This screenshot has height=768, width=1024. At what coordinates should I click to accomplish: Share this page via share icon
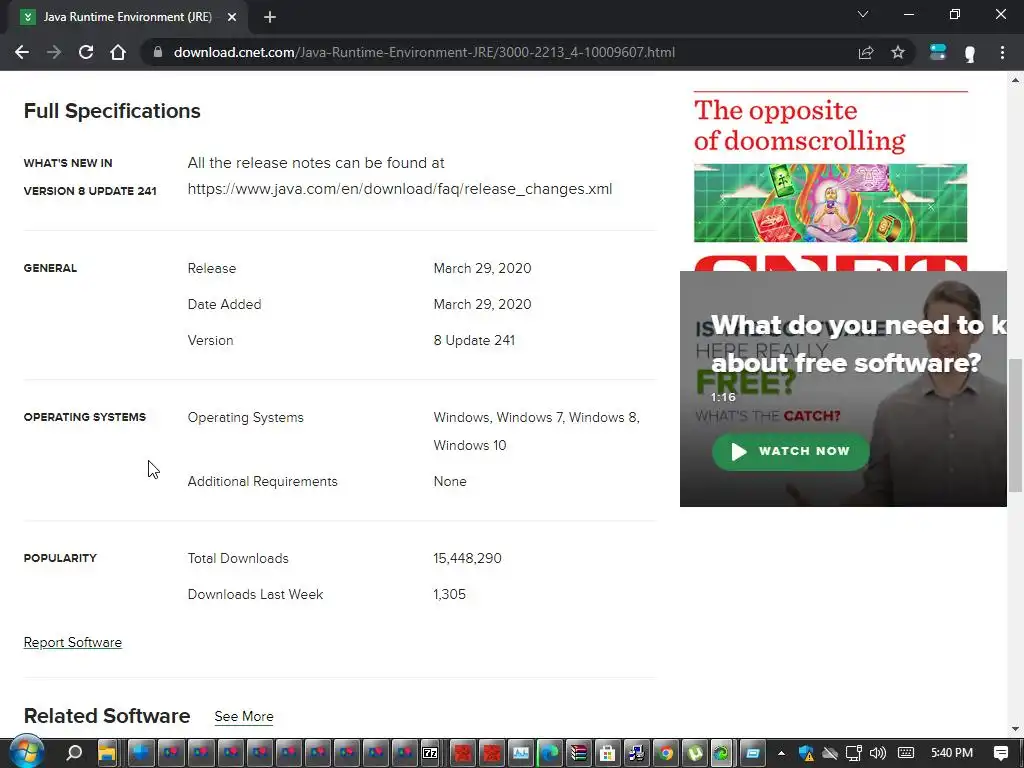(866, 52)
